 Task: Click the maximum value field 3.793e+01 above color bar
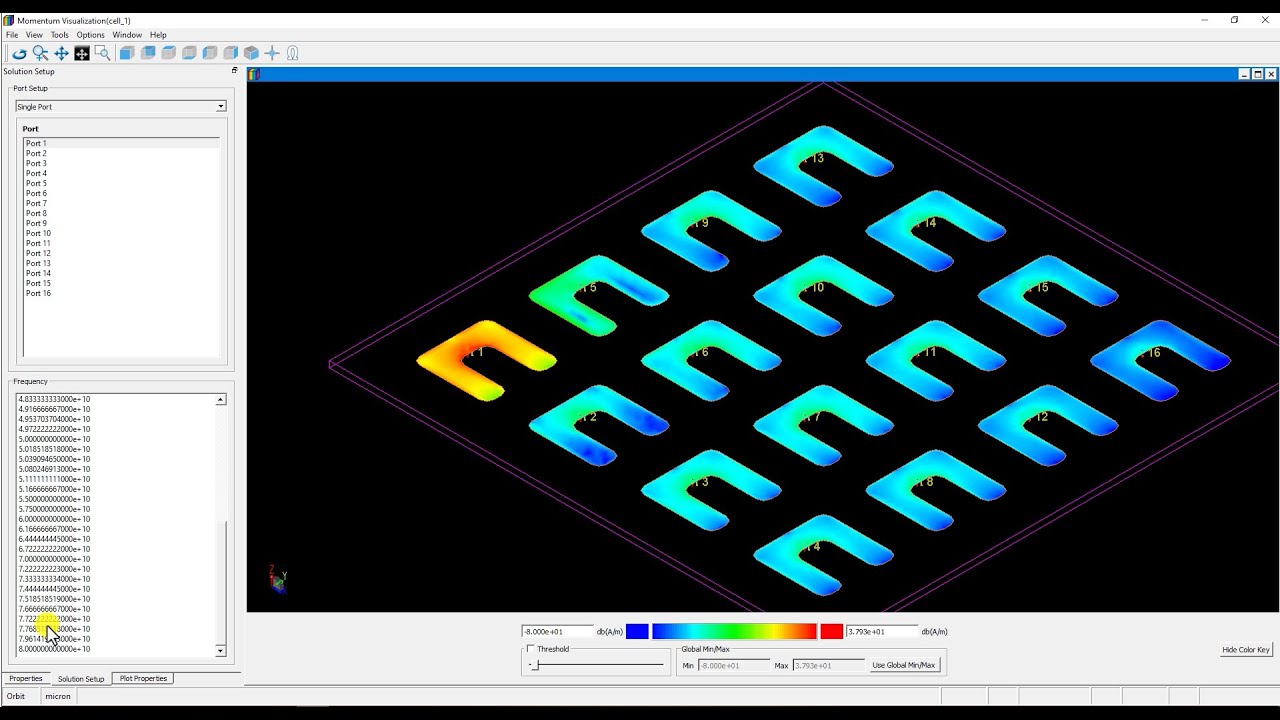click(x=882, y=631)
